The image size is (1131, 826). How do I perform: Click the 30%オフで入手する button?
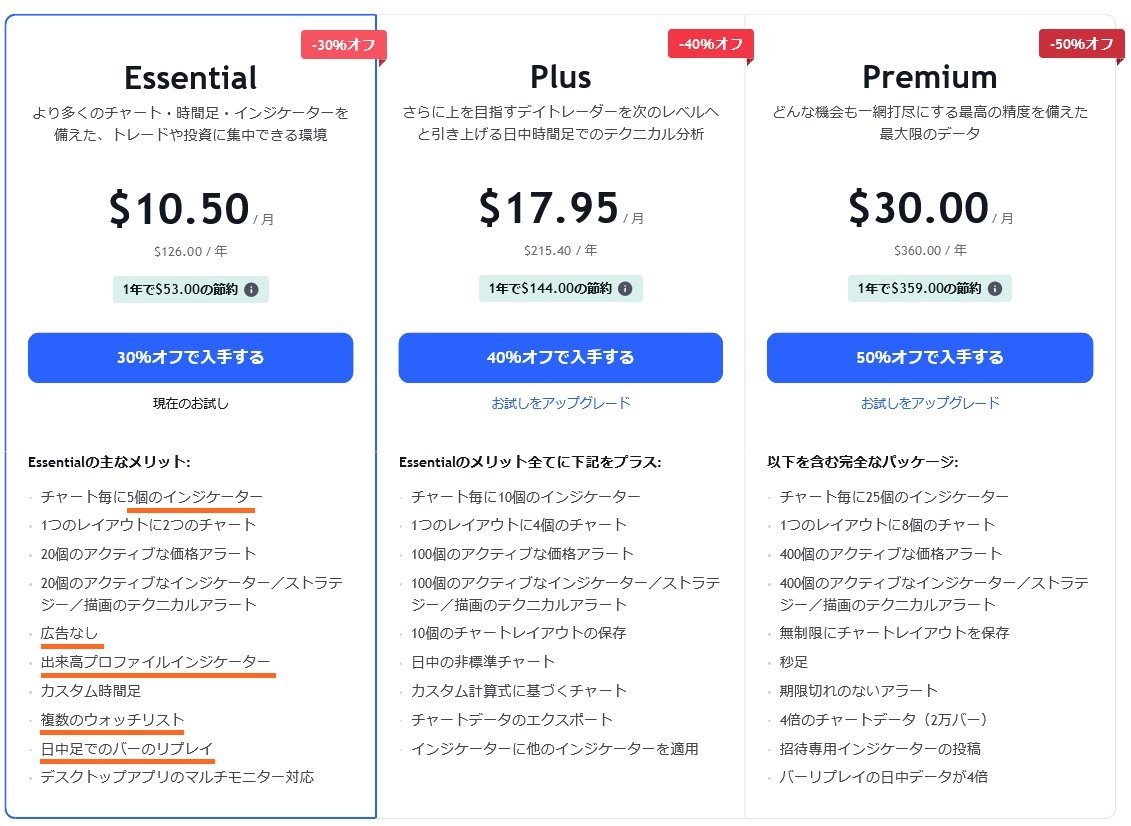pos(191,358)
